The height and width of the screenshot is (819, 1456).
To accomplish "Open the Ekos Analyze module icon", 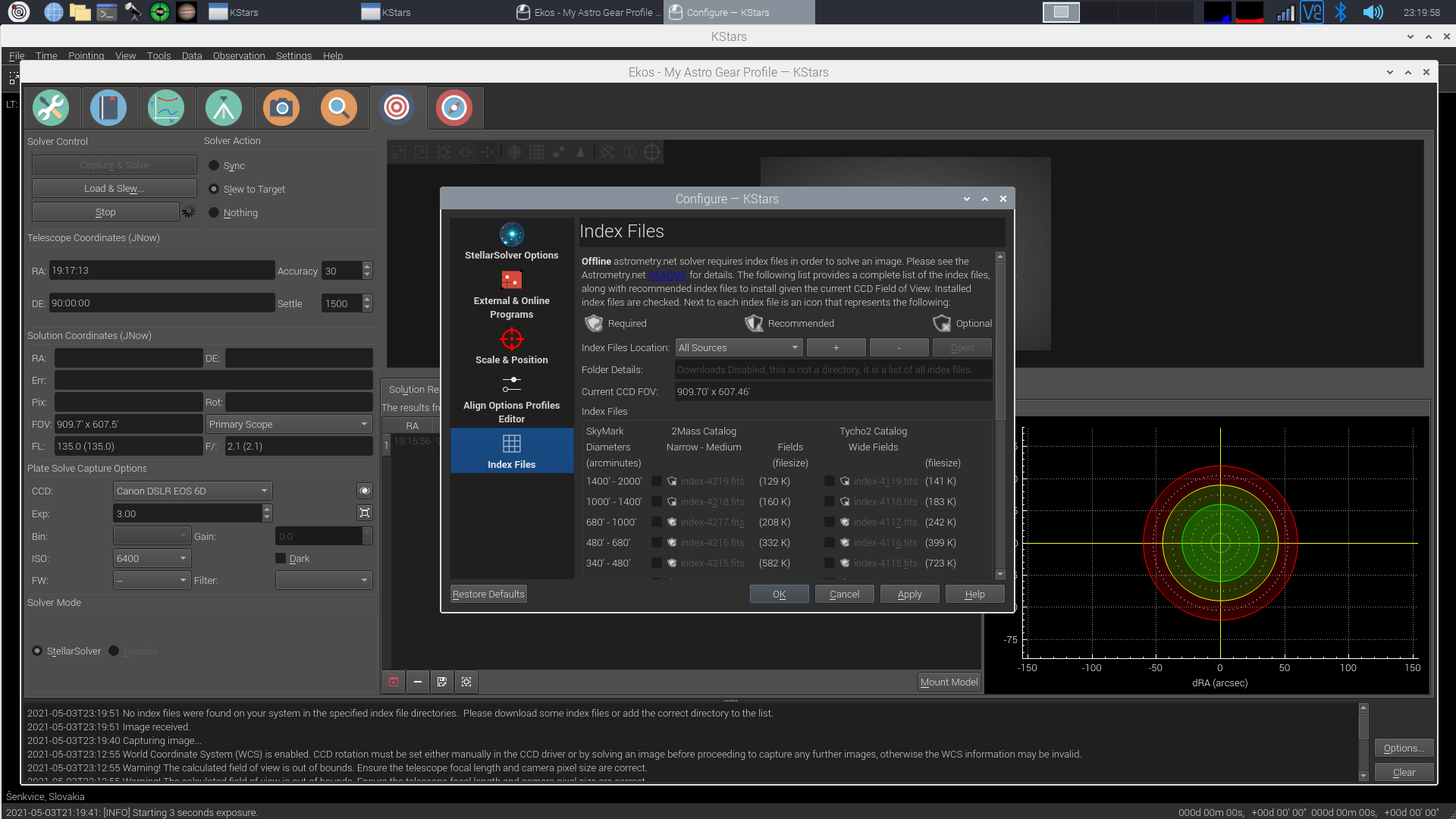I will [x=166, y=108].
